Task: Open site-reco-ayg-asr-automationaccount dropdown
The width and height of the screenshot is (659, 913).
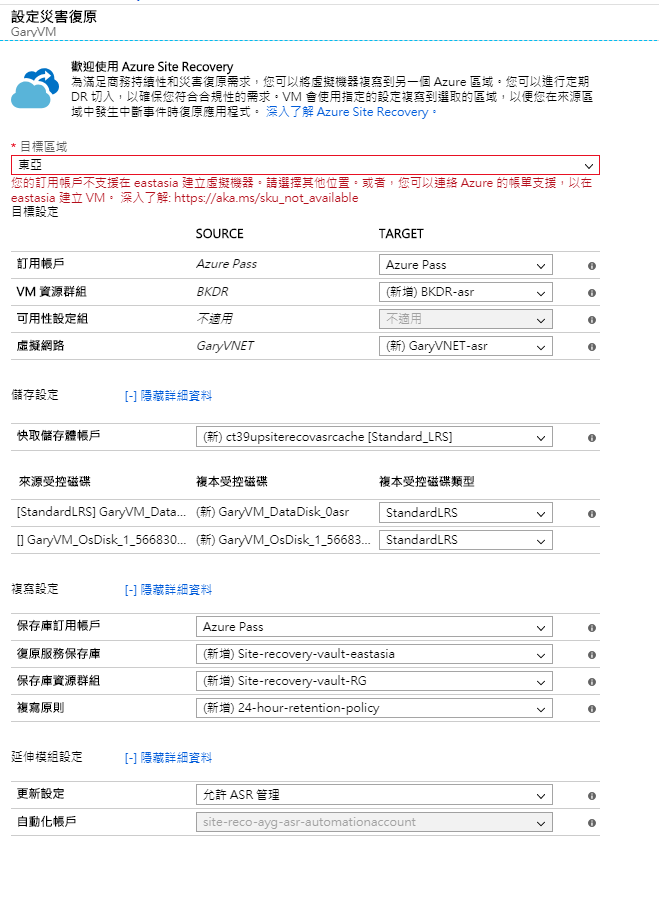Action: pyautogui.click(x=374, y=822)
